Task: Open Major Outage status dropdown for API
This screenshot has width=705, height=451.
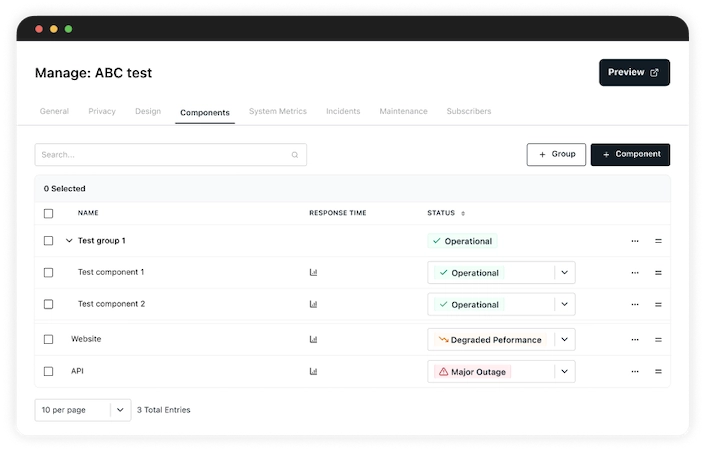Action: 565,371
